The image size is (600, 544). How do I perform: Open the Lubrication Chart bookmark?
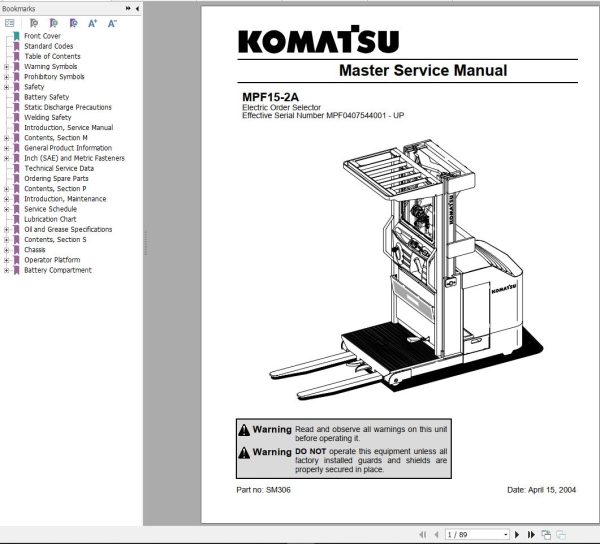tap(50, 219)
